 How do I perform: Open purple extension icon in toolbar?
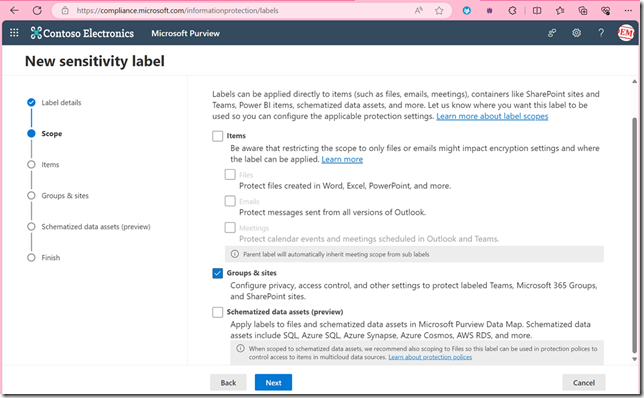click(489, 11)
